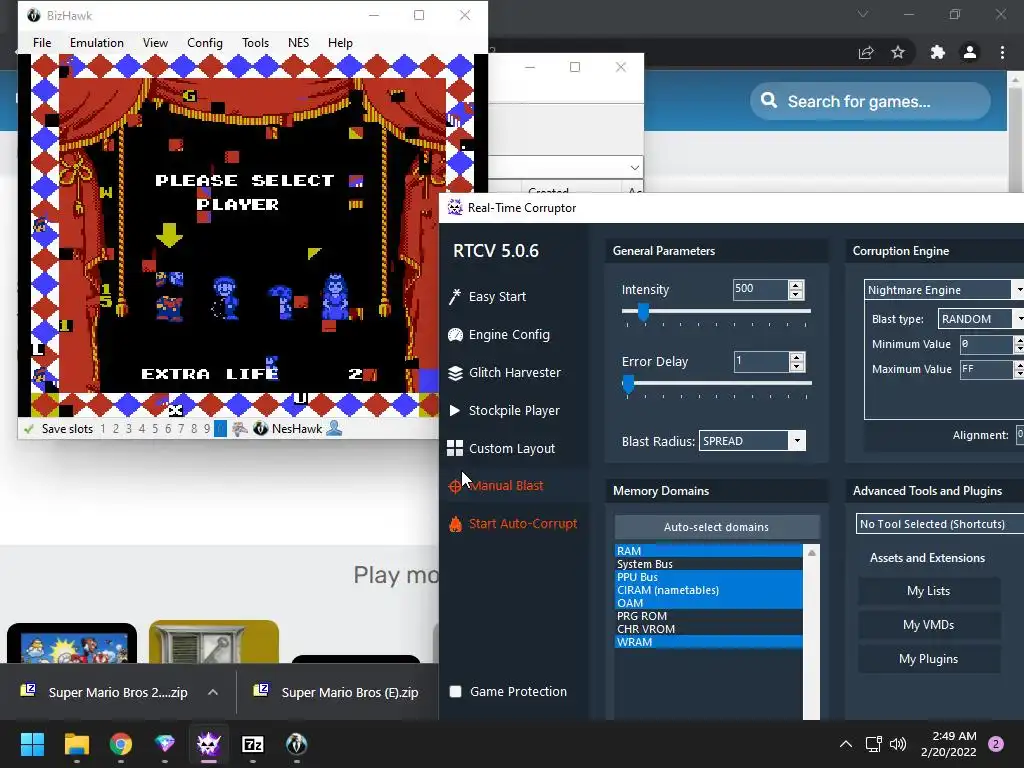Open My Lists

[x=929, y=591]
